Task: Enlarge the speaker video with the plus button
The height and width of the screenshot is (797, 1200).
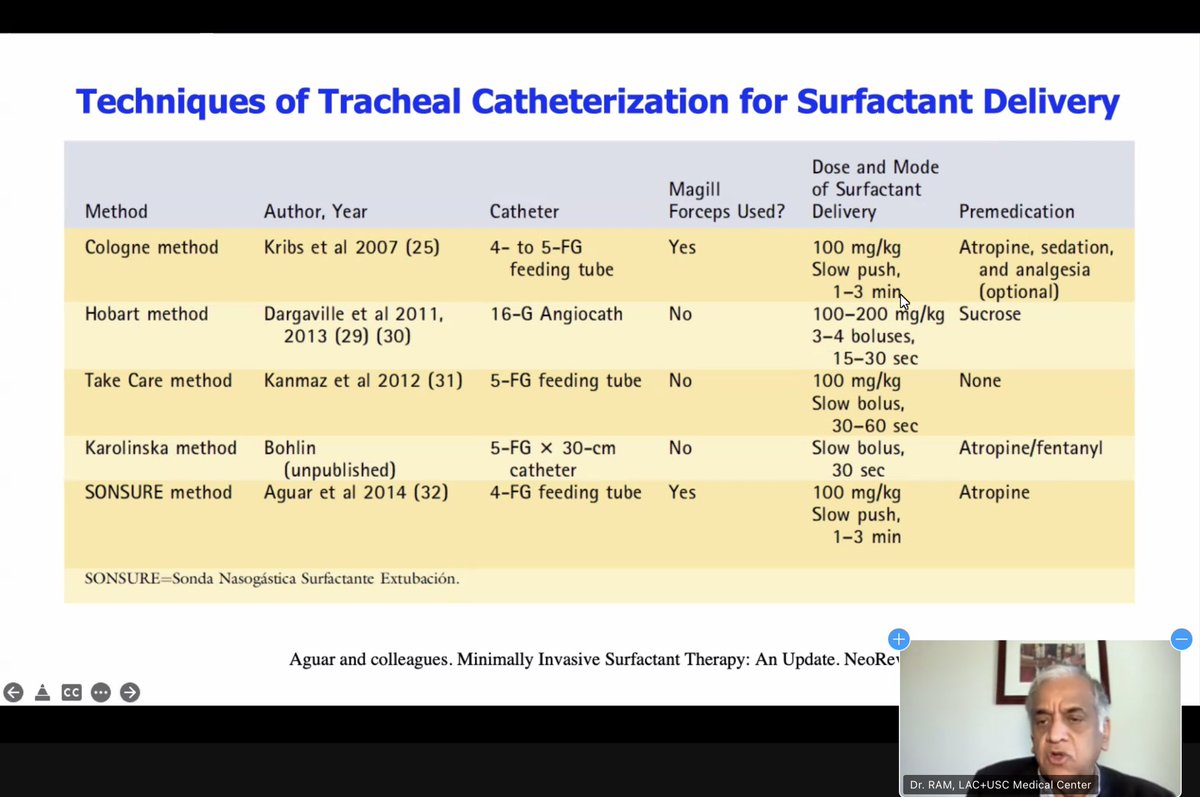Action: click(898, 639)
